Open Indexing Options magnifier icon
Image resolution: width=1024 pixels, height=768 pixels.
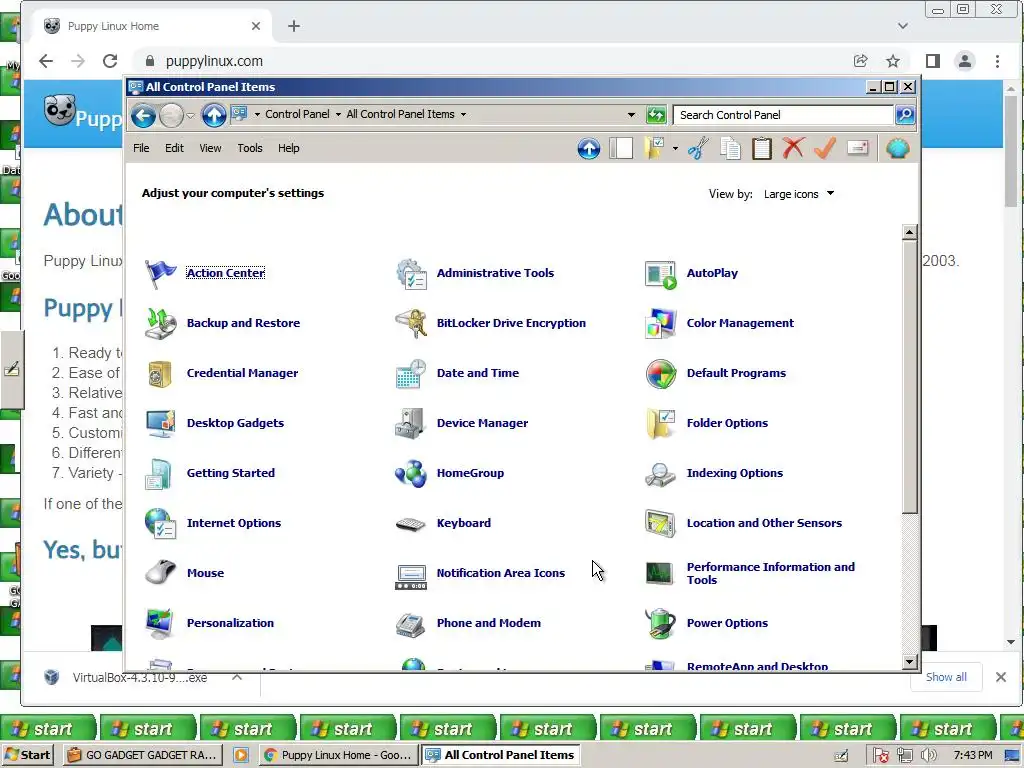point(660,474)
